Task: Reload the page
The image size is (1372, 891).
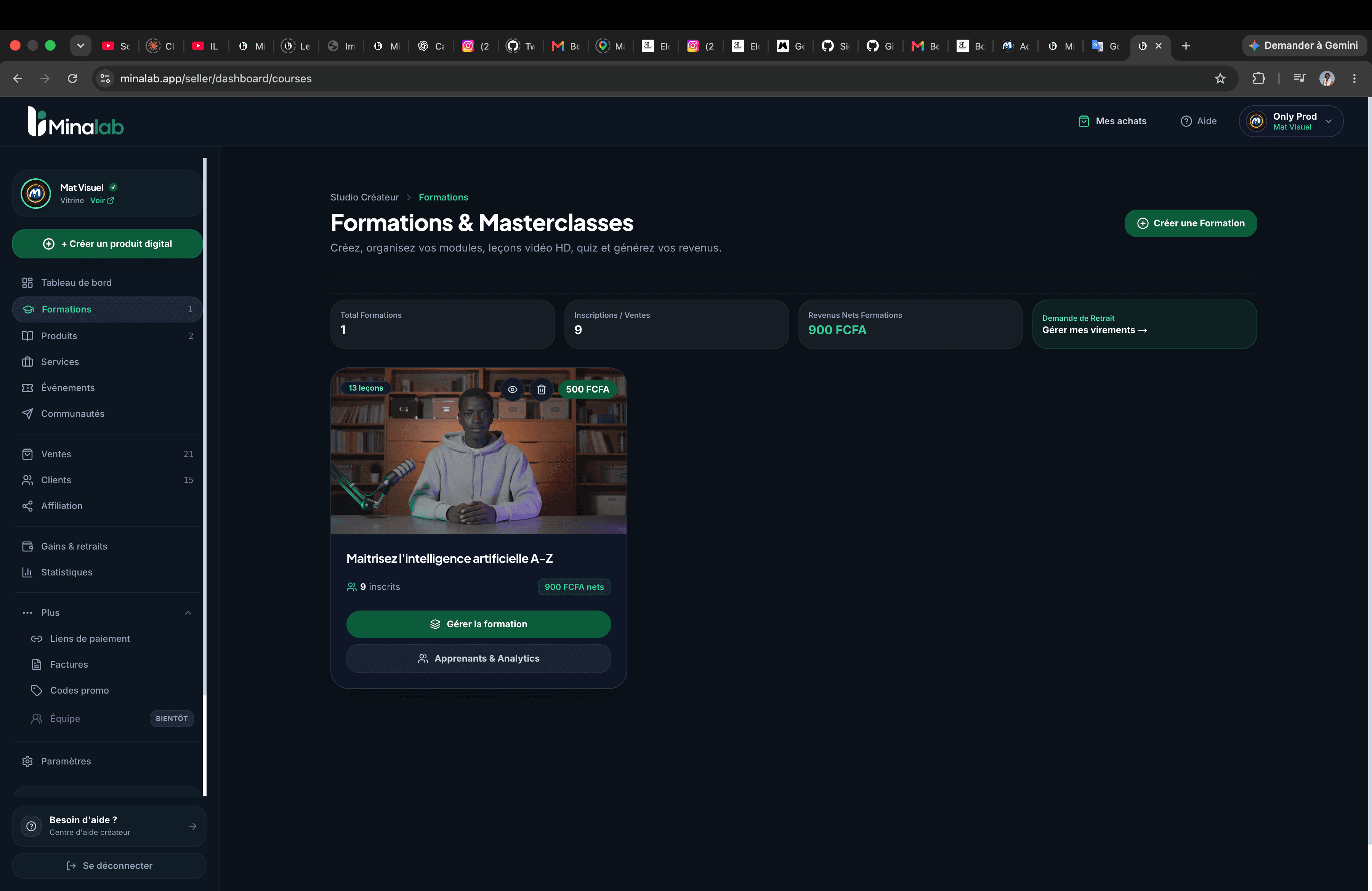Action: pyautogui.click(x=73, y=79)
